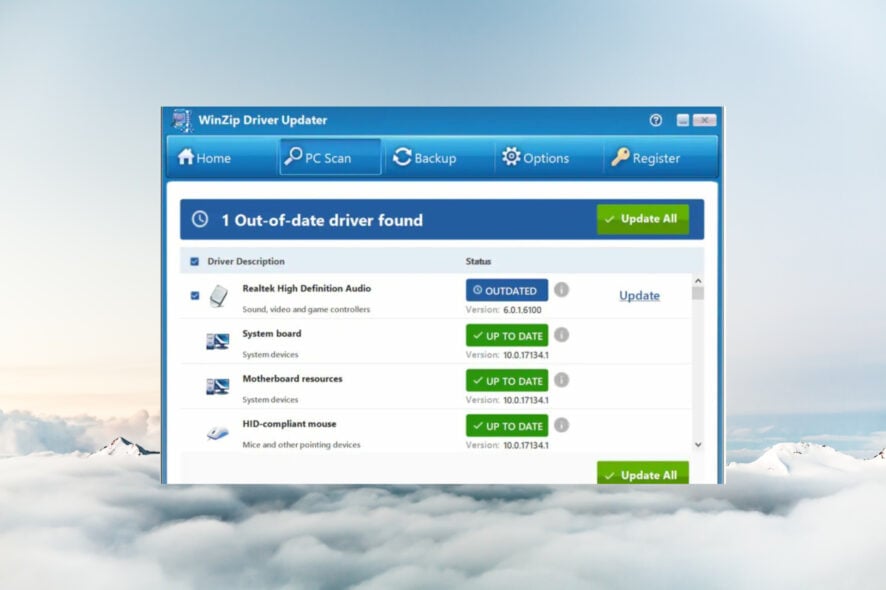Show info for Realtek High Definition Audio

(x=561, y=289)
